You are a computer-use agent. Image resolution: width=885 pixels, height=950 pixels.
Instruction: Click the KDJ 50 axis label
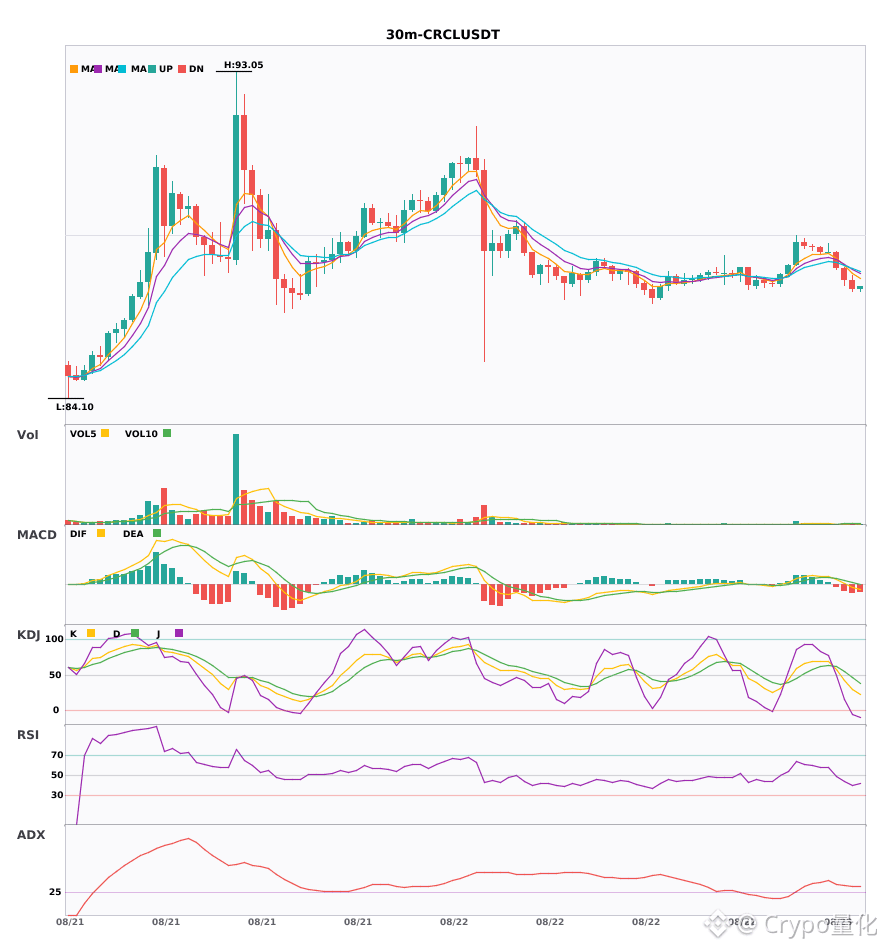[x=56, y=675]
